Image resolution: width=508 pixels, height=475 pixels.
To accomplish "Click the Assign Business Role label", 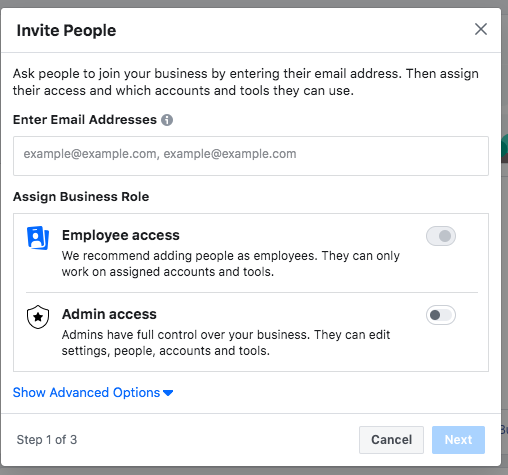I will 81,197.
